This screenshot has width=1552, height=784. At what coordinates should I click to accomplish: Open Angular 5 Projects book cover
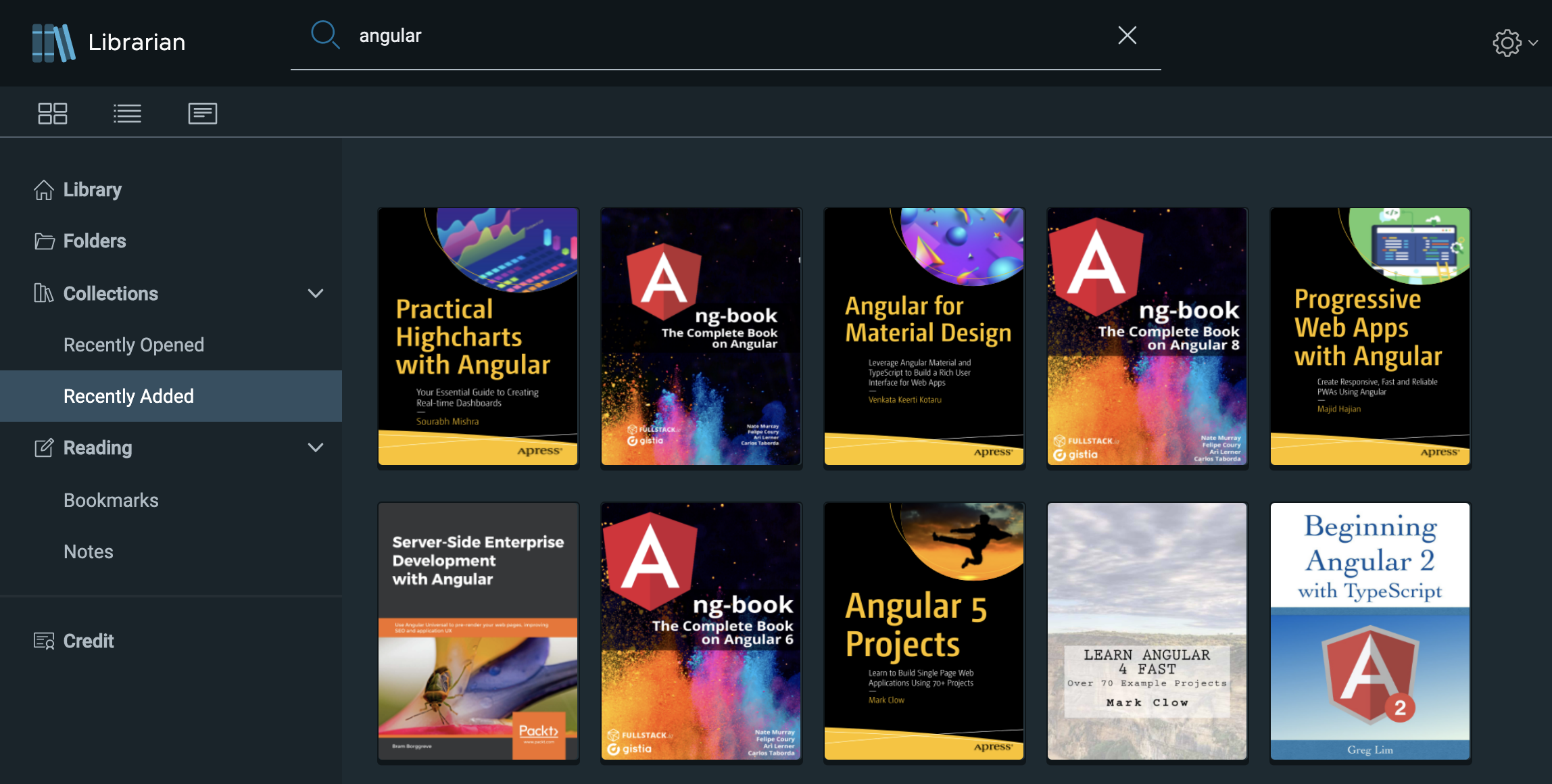coord(923,631)
